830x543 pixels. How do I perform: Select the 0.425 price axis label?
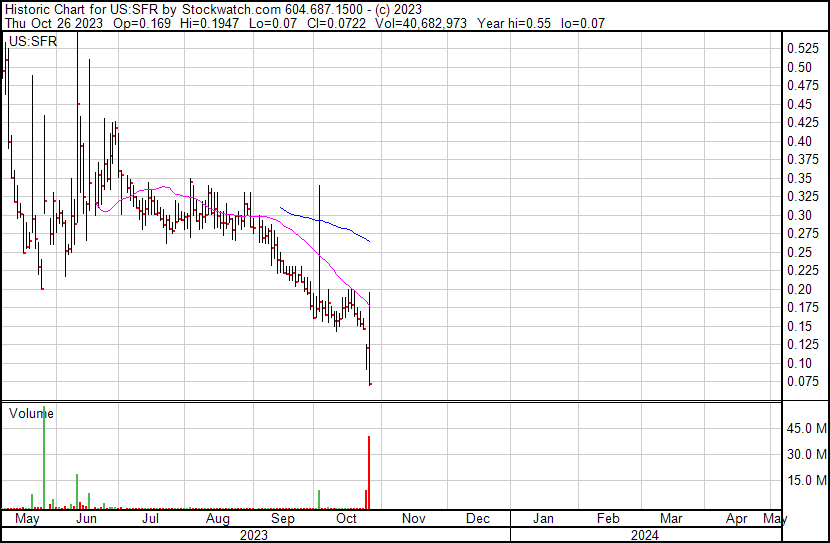point(803,123)
